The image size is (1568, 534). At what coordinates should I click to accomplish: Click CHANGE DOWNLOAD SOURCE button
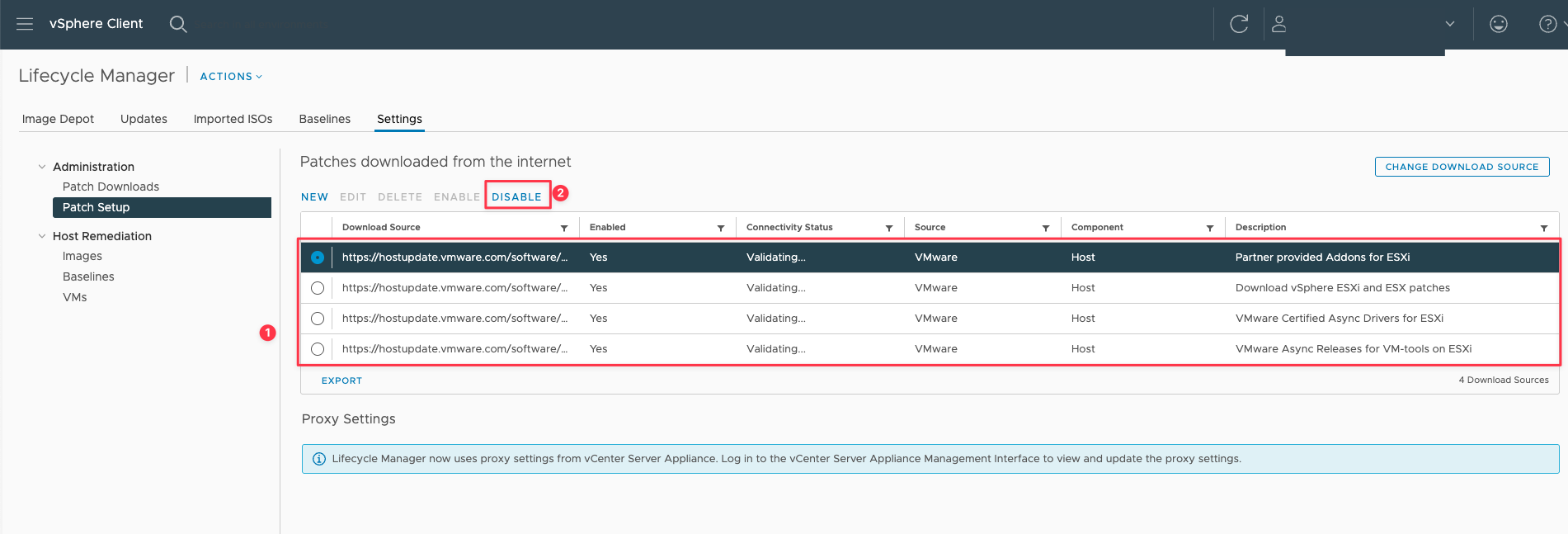pos(1462,167)
